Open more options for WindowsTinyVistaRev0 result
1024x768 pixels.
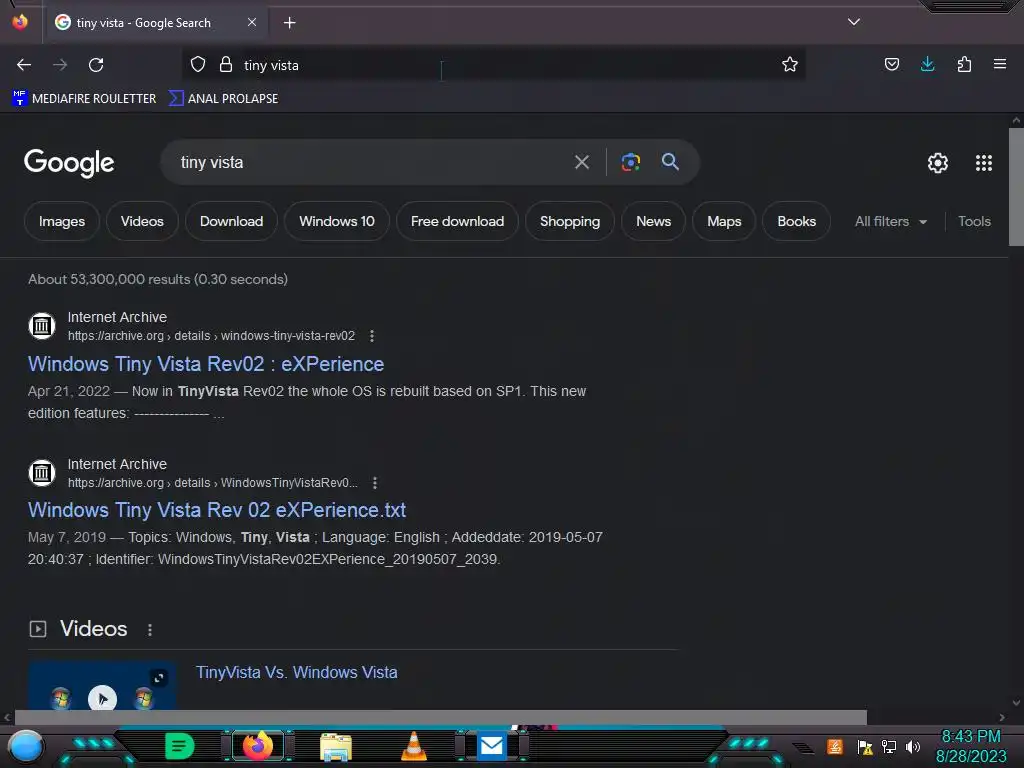(374, 483)
